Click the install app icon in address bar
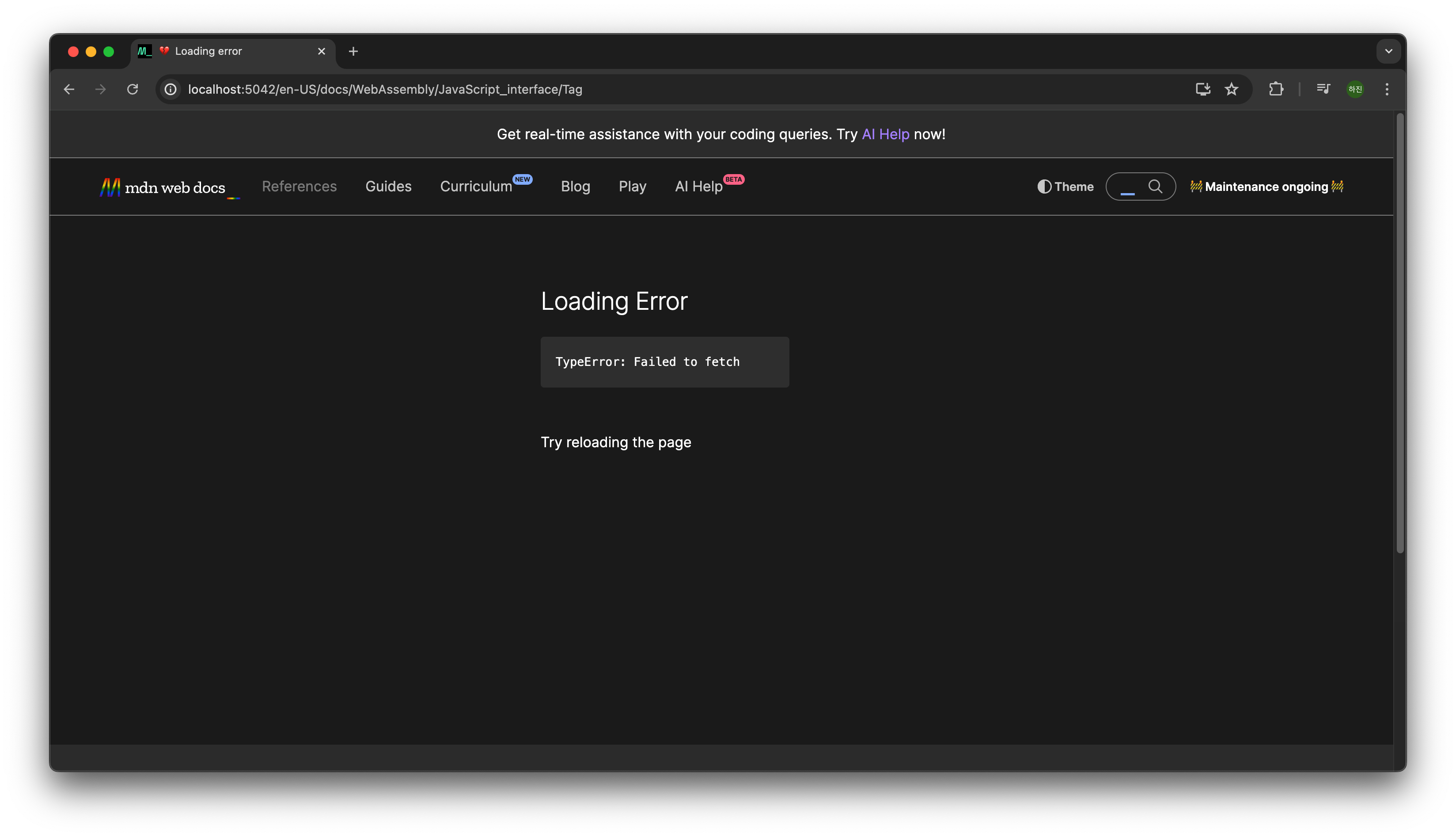This screenshot has width=1456, height=837. 1202,89
